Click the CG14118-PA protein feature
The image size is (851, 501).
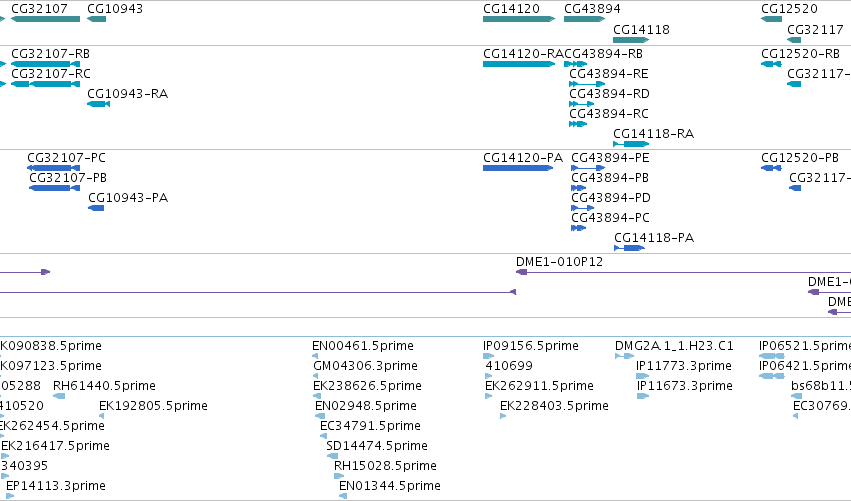click(x=630, y=248)
